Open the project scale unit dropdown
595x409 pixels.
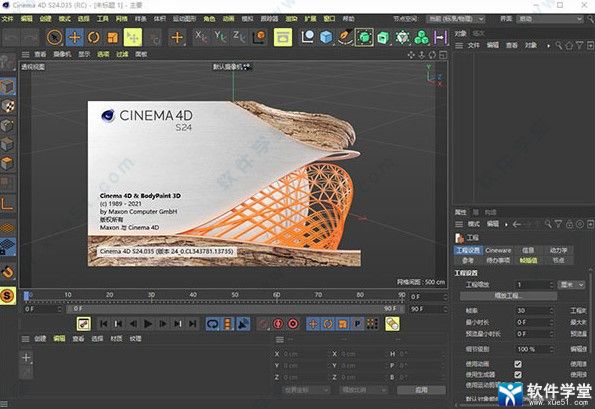pos(571,285)
